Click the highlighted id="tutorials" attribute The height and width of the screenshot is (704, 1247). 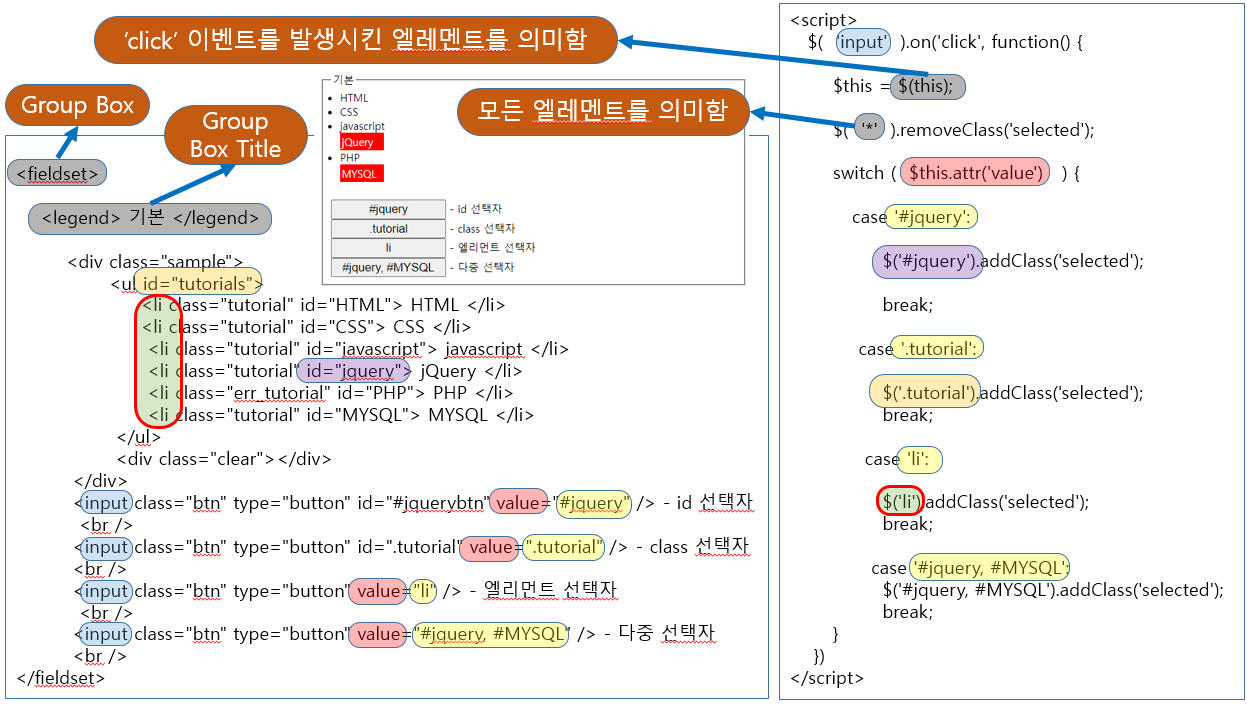[198, 283]
